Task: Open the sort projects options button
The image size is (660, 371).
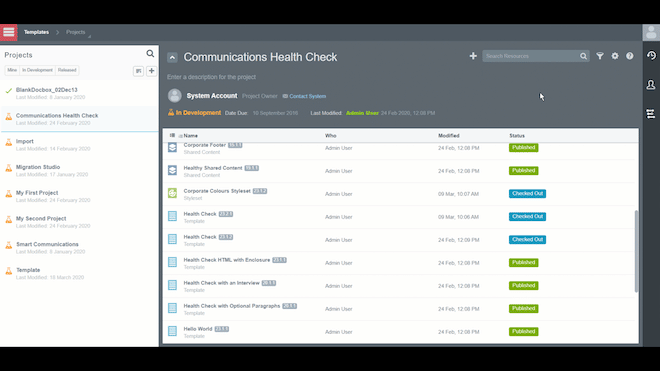Action: pos(138,71)
